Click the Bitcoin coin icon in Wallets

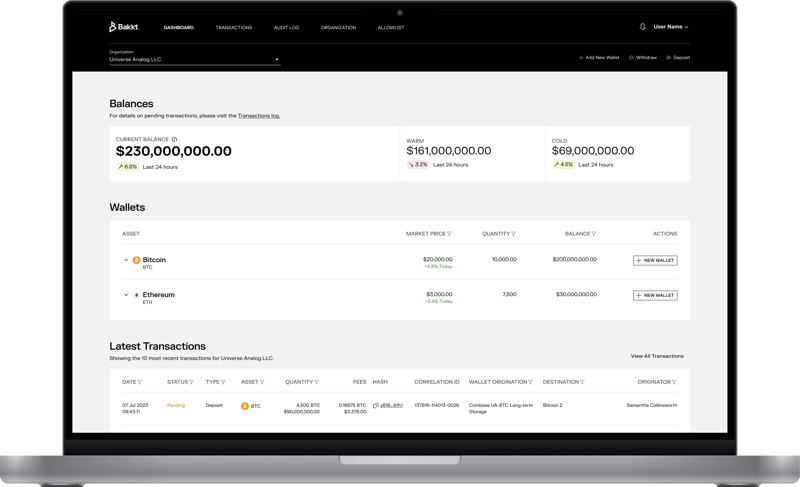click(x=136, y=260)
